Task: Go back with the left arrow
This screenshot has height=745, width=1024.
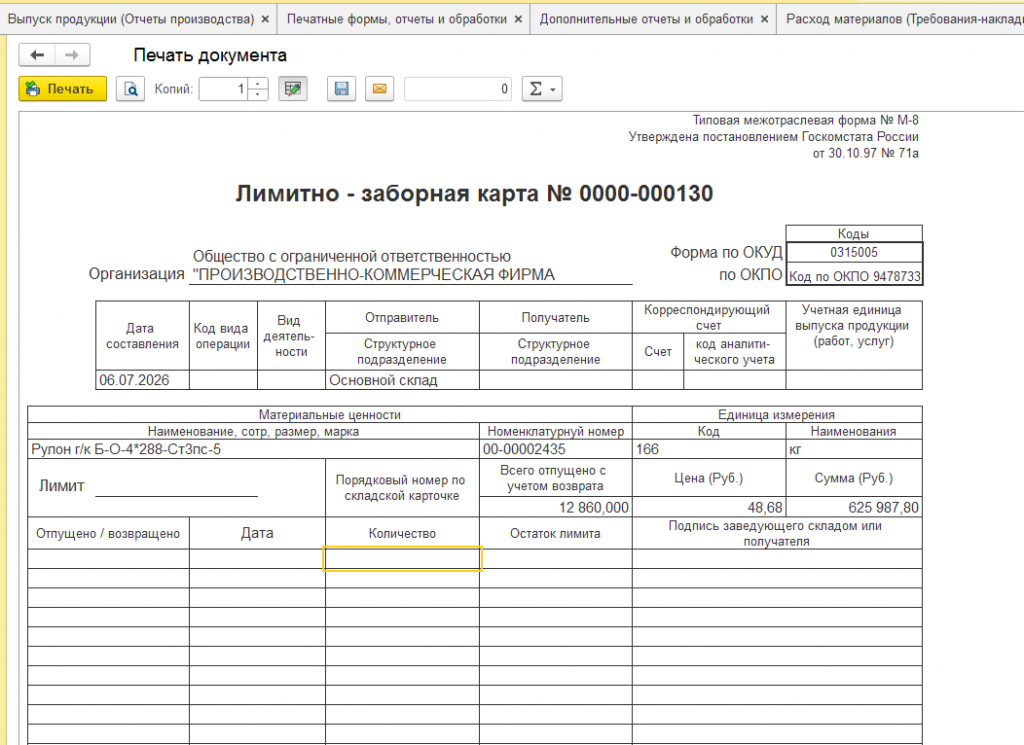Action: point(37,55)
